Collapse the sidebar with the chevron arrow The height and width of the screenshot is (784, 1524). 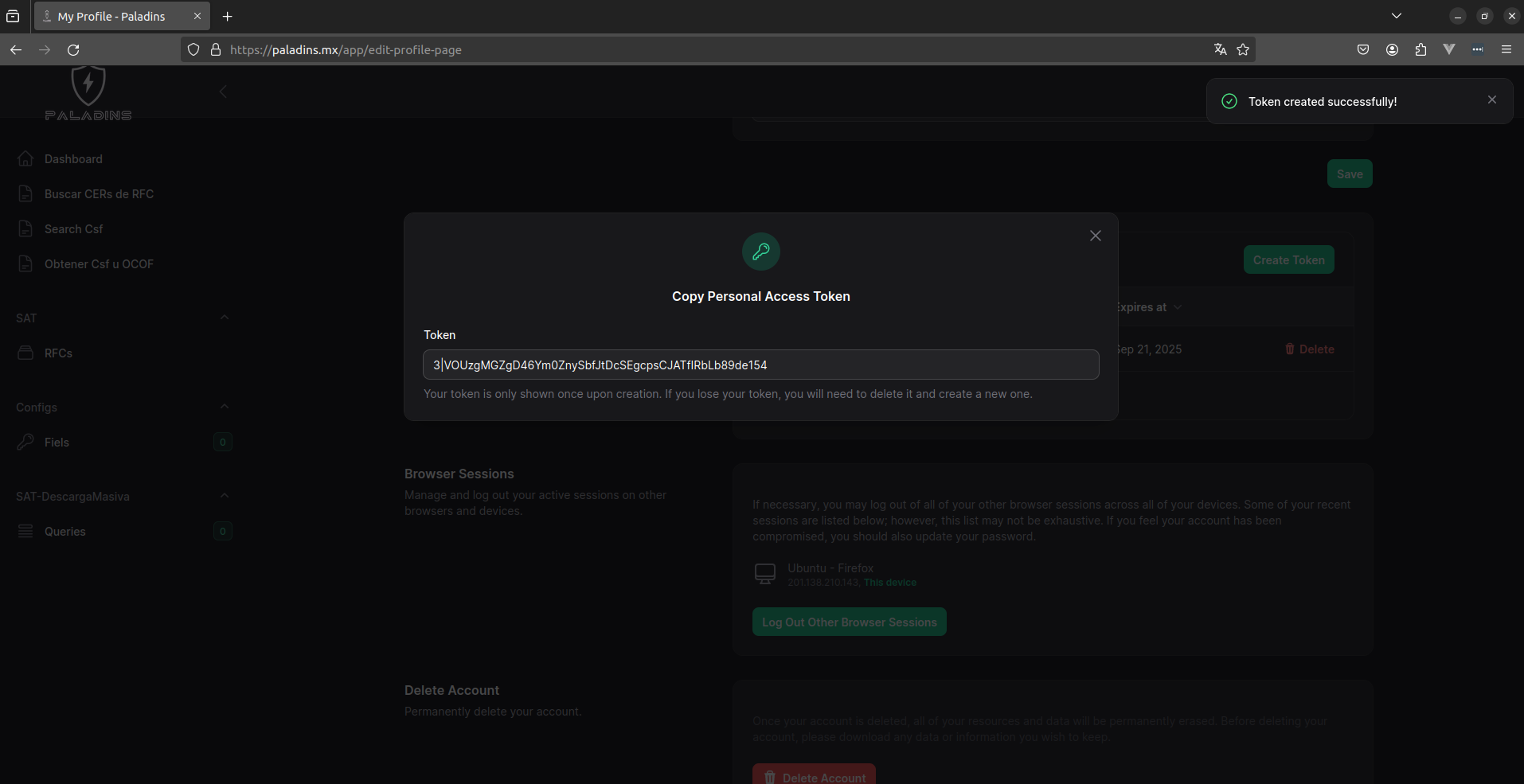(x=224, y=92)
